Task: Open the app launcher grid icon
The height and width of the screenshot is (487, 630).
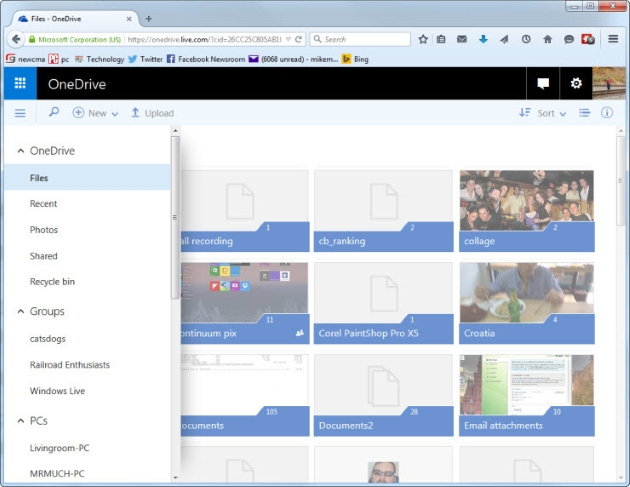Action: (19, 83)
